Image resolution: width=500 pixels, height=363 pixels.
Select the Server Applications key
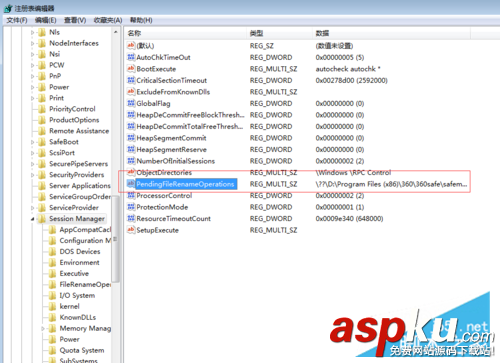80,186
